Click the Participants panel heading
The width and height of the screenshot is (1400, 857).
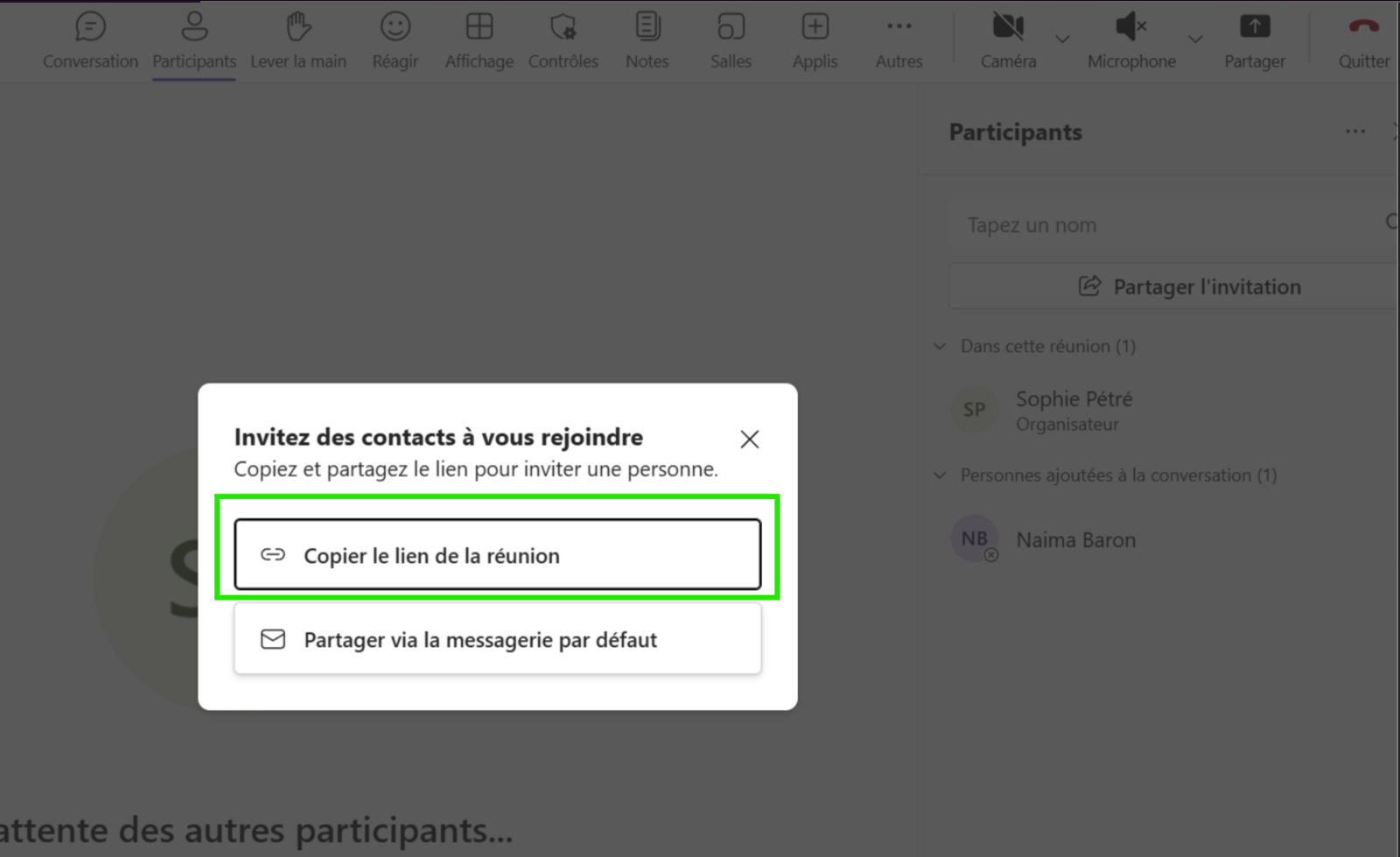(1015, 132)
